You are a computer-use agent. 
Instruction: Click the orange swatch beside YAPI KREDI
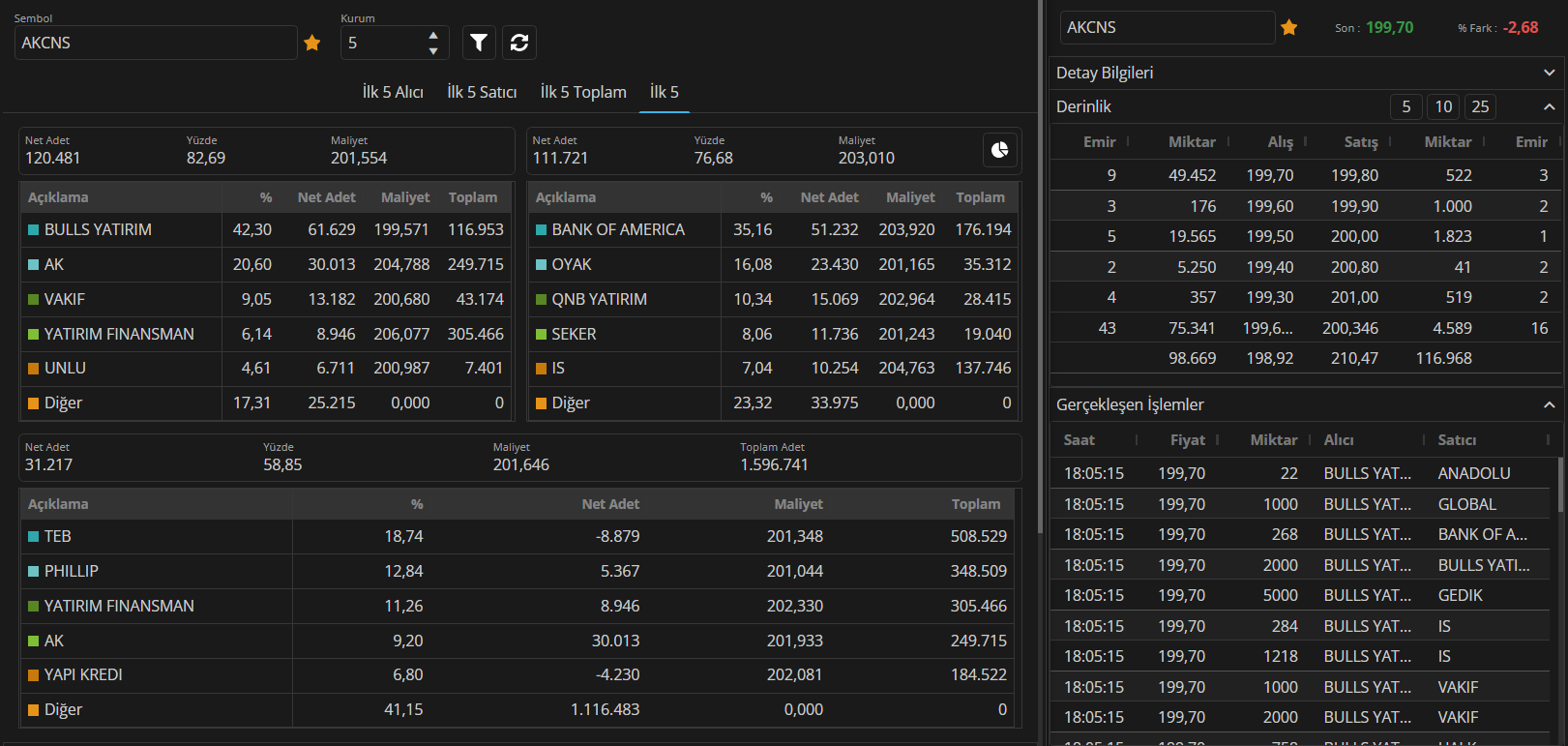coord(34,675)
